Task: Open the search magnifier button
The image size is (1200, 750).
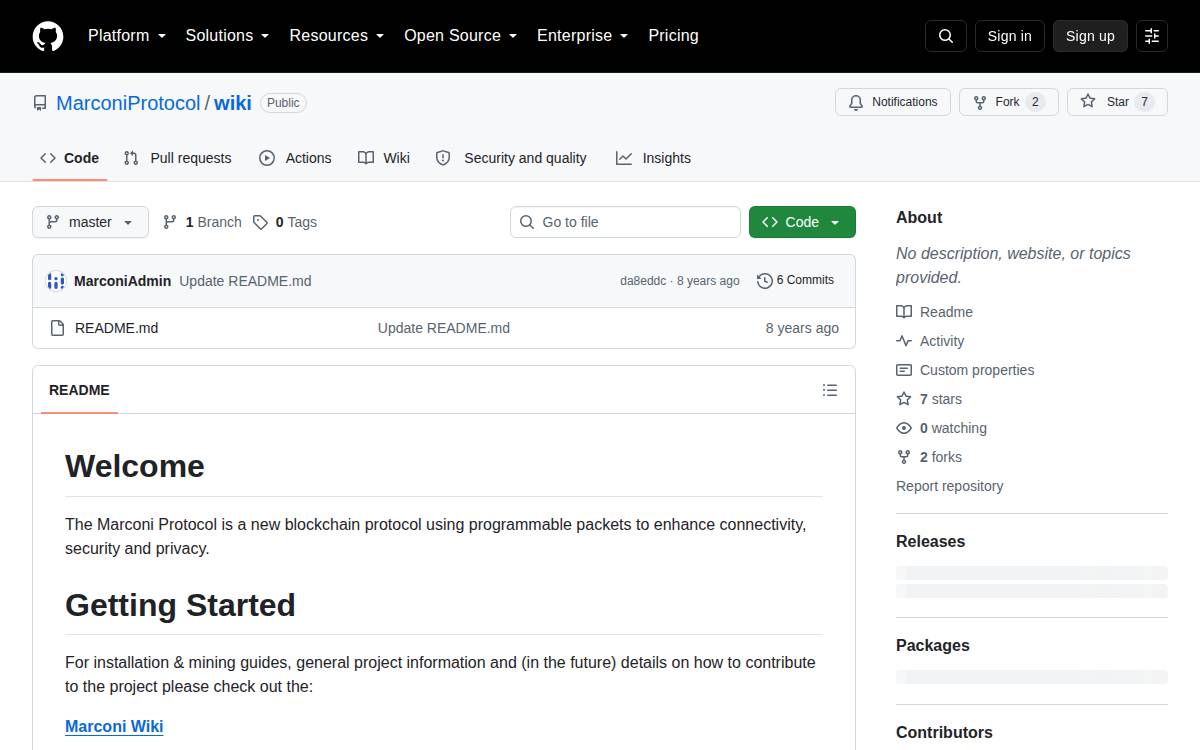Action: 946,36
